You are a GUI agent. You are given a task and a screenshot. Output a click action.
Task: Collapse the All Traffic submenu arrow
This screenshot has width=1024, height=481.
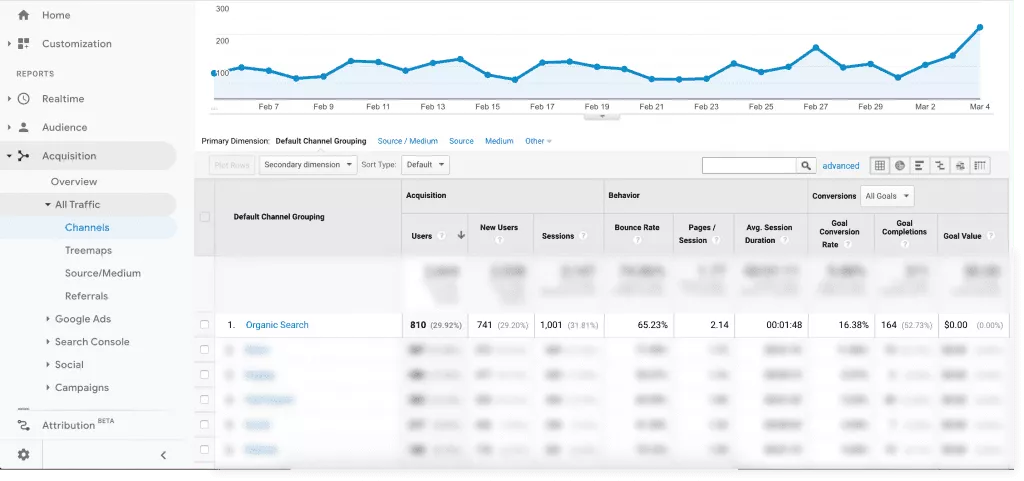point(48,204)
